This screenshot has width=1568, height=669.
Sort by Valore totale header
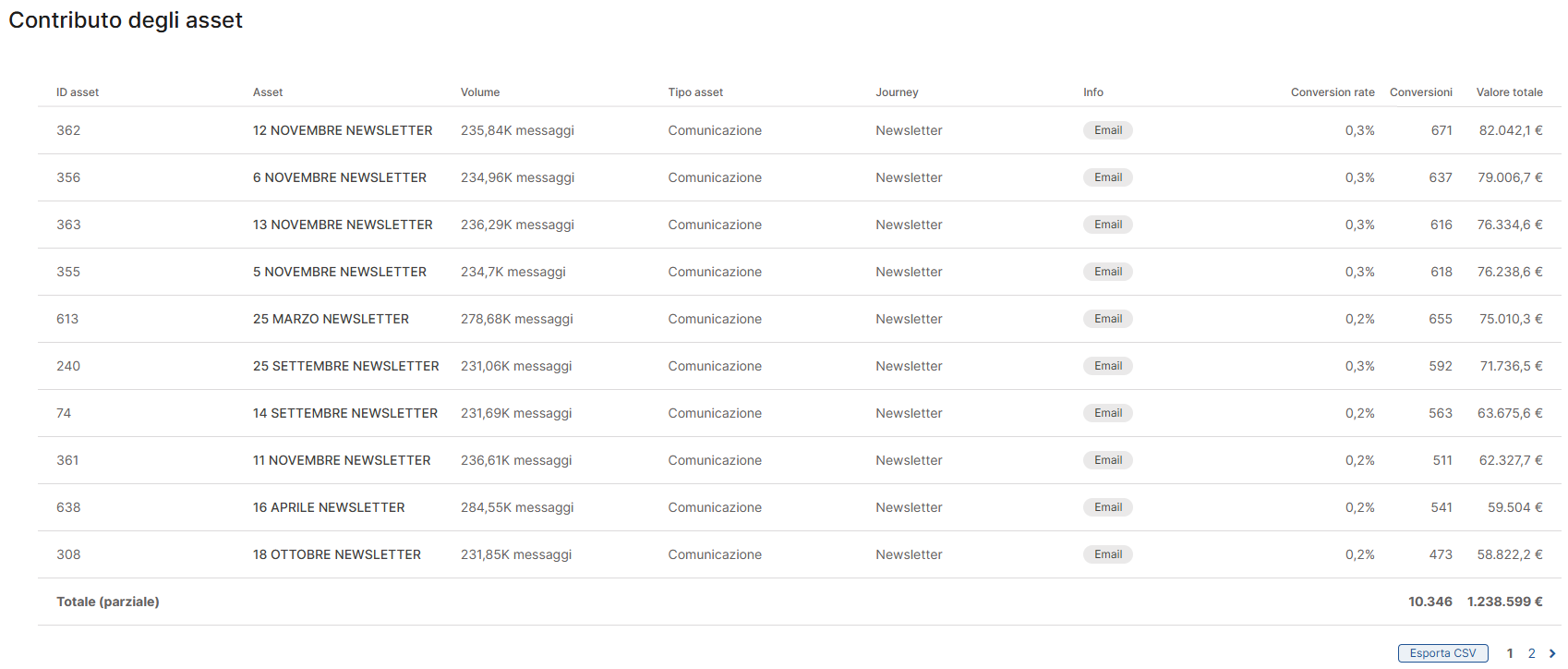coord(1510,92)
